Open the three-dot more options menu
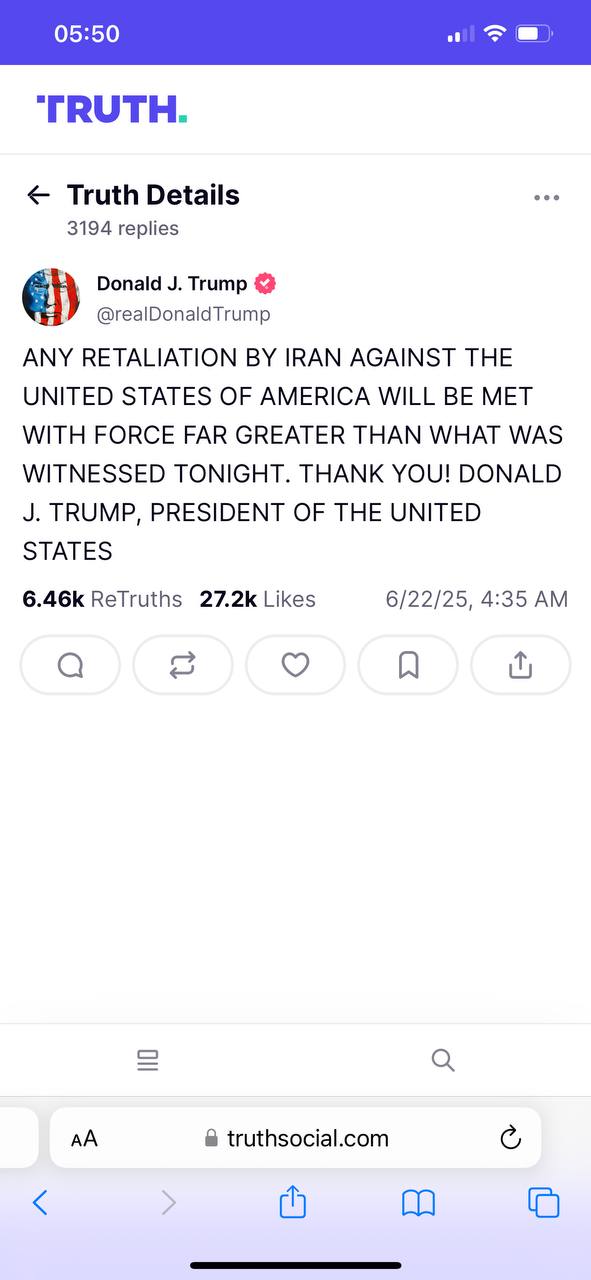Image resolution: width=591 pixels, height=1280 pixels. (546, 197)
